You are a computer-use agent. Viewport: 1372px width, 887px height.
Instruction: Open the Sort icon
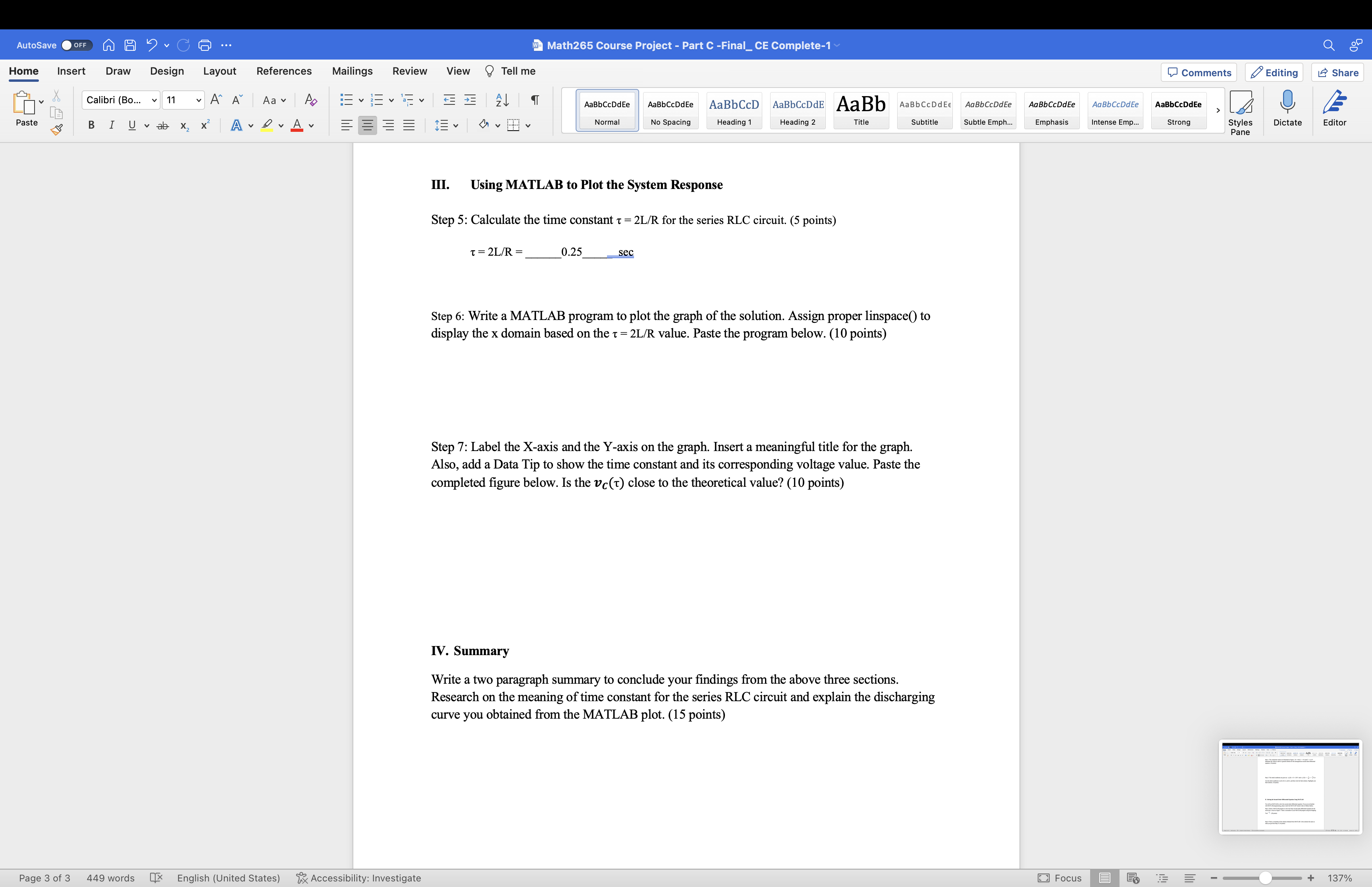(501, 100)
